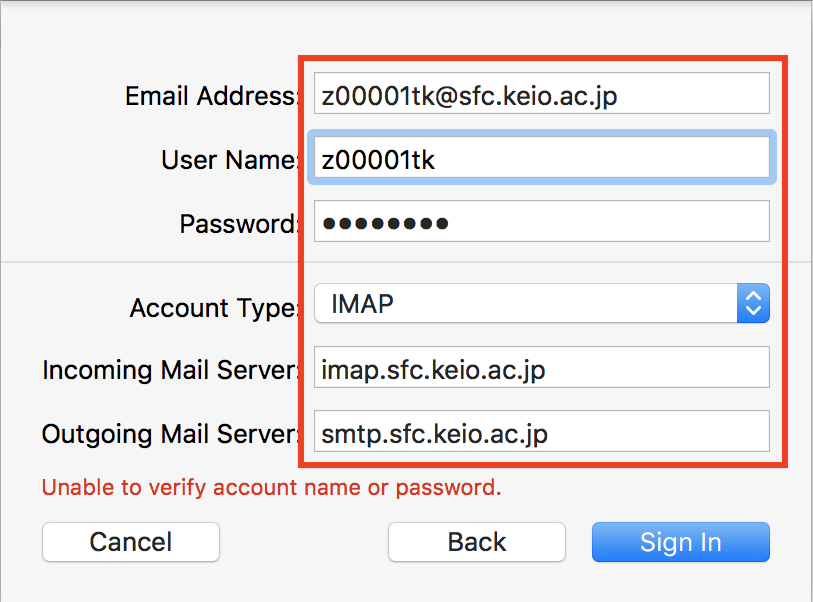Focus the User Name text field

(541, 158)
